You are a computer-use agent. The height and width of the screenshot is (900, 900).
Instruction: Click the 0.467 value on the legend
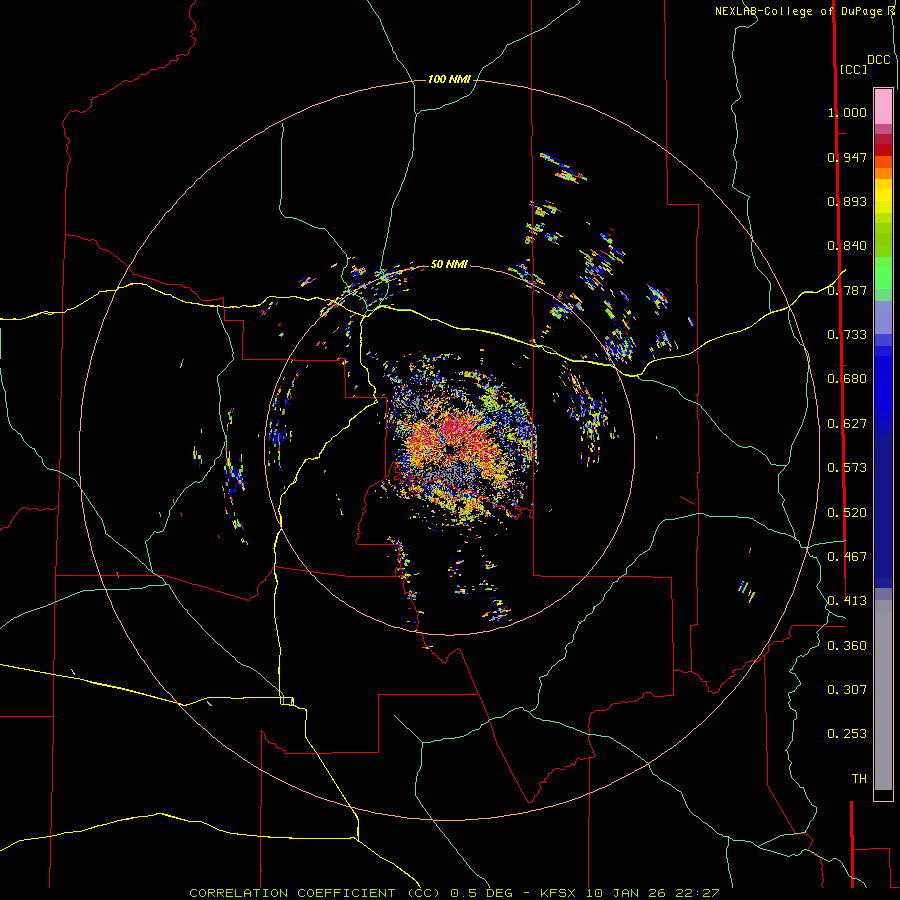(847, 557)
